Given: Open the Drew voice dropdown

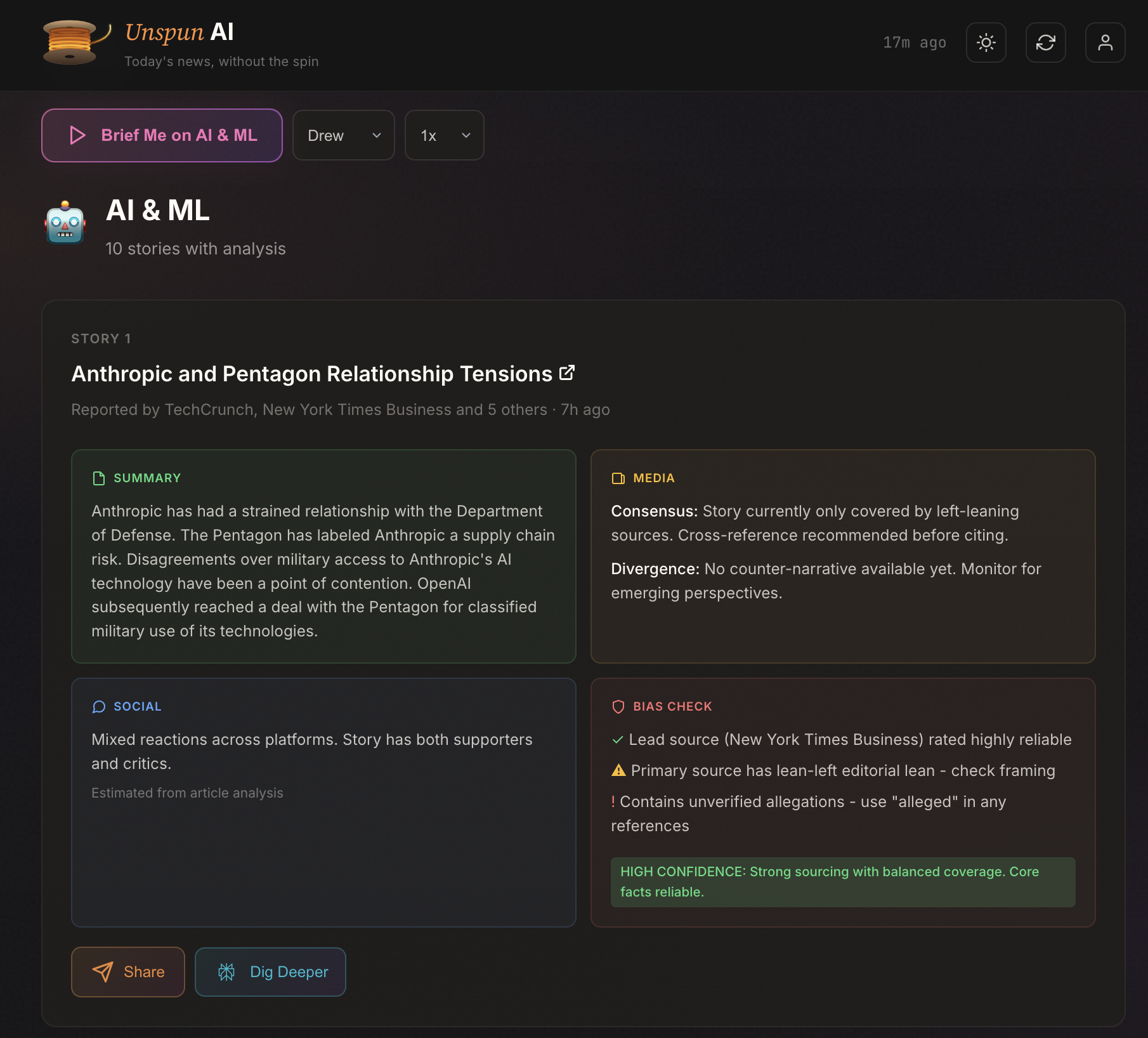Looking at the screenshot, I should pyautogui.click(x=344, y=135).
